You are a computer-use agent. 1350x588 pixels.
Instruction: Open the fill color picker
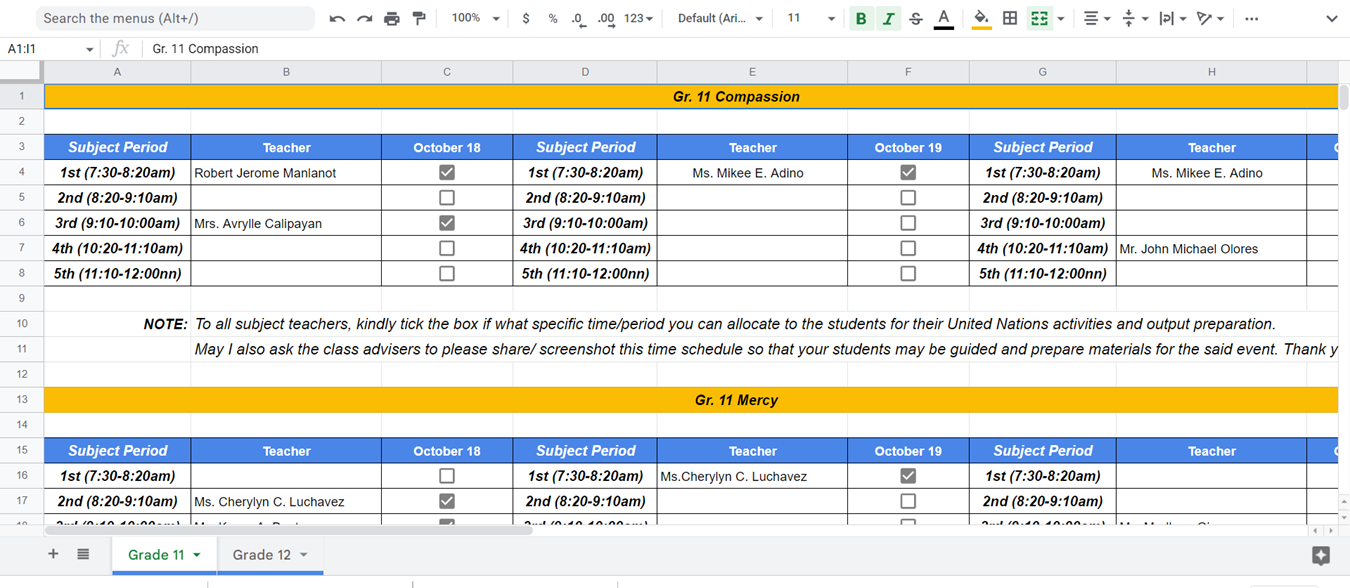982,19
